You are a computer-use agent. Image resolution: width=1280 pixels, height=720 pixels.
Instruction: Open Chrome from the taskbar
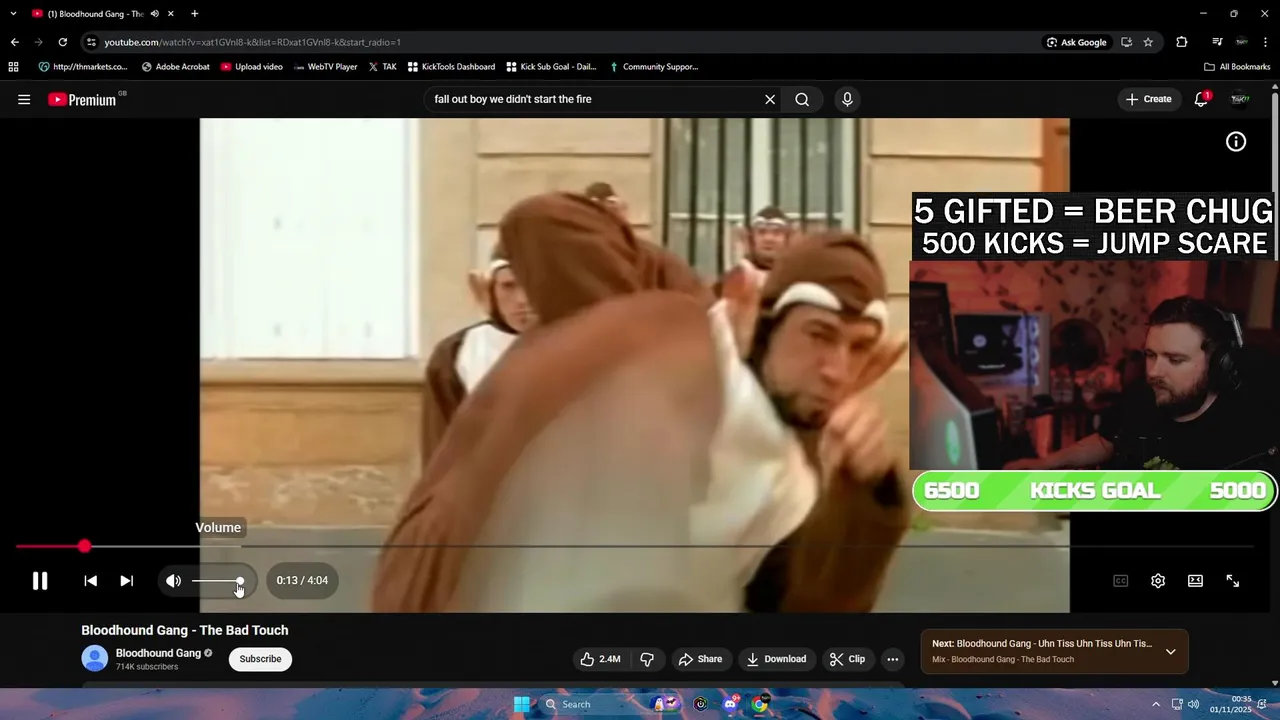tap(760, 704)
